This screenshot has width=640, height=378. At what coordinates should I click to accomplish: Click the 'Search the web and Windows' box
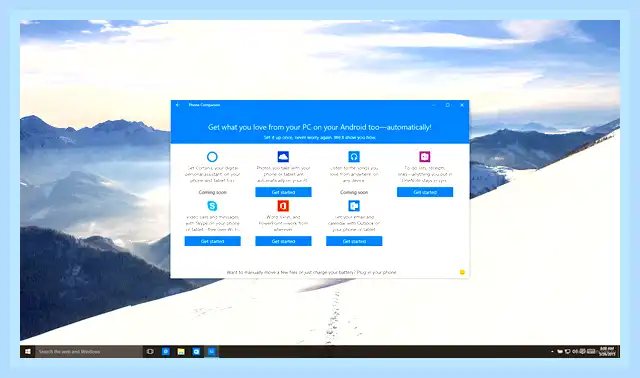tap(89, 351)
